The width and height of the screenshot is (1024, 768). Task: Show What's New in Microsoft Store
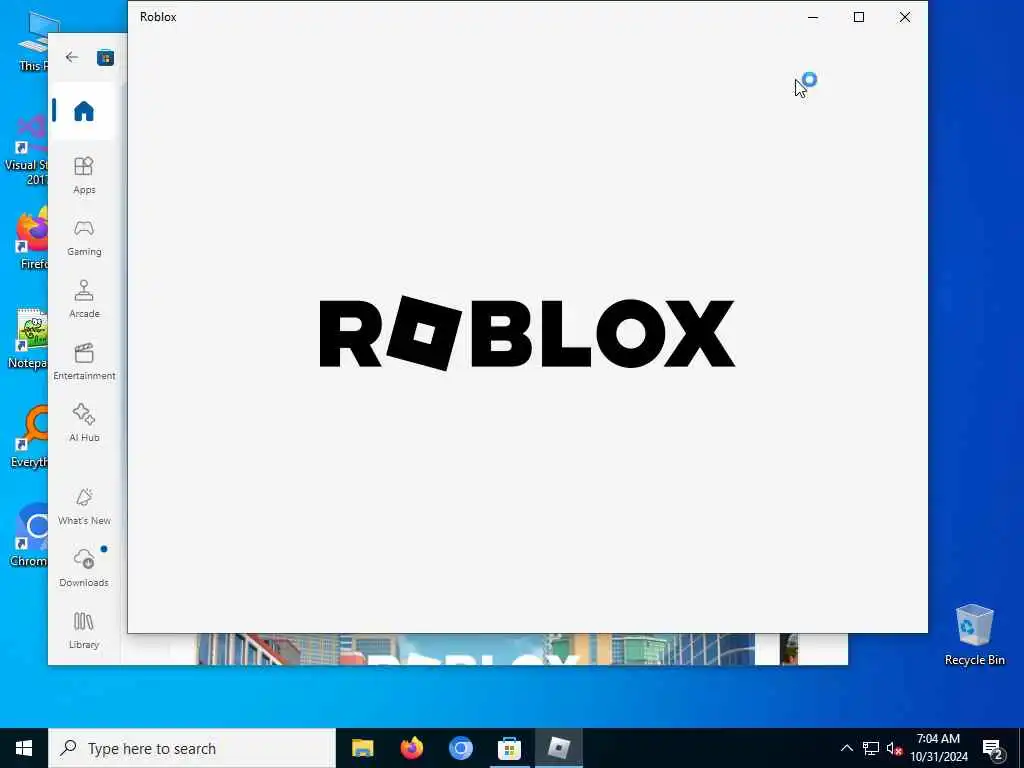click(x=84, y=507)
